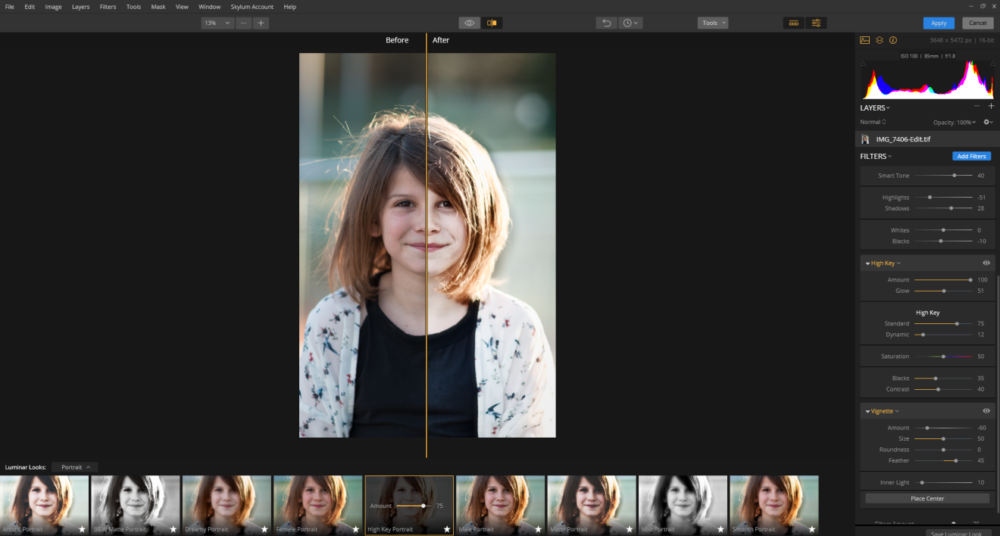Change the Normal blend mode dropdown
Screen dimensions: 1000x536
tap(872, 122)
